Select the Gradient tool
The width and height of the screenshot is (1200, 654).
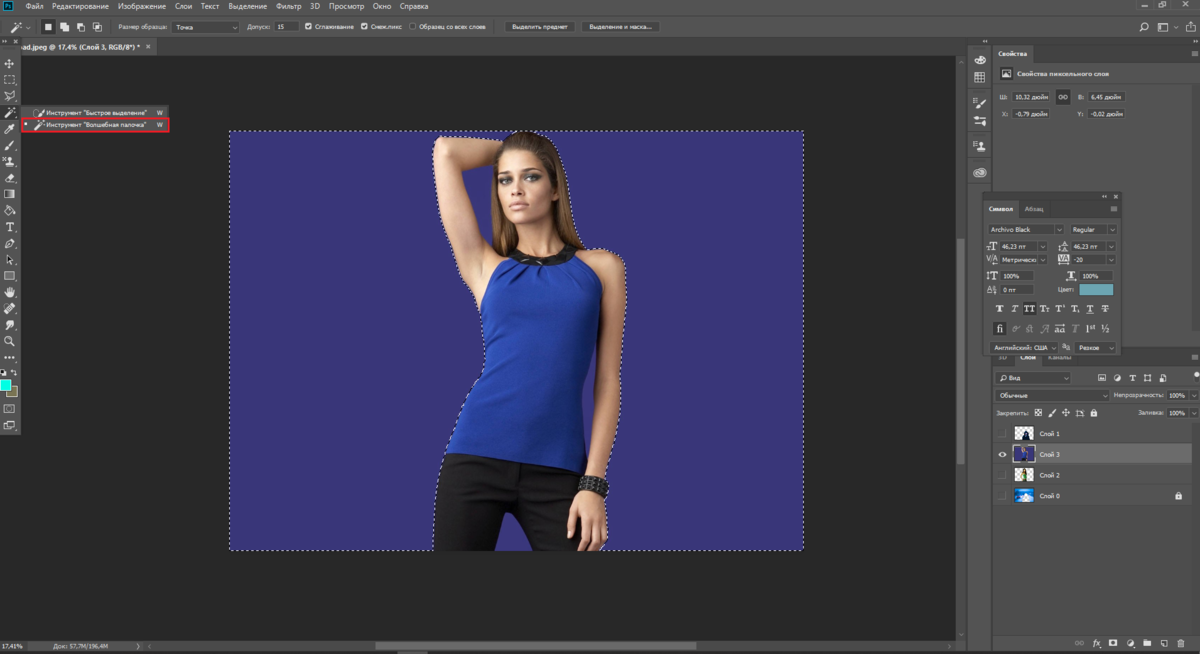10,194
